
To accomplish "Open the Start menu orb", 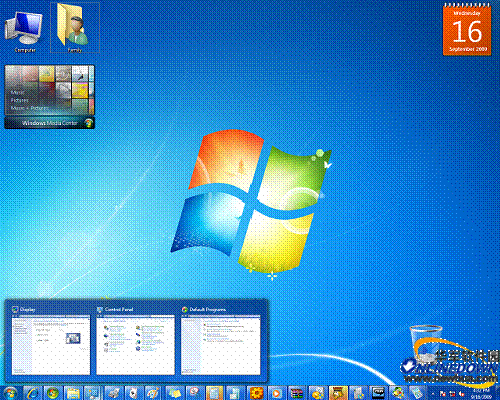I will [11, 393].
